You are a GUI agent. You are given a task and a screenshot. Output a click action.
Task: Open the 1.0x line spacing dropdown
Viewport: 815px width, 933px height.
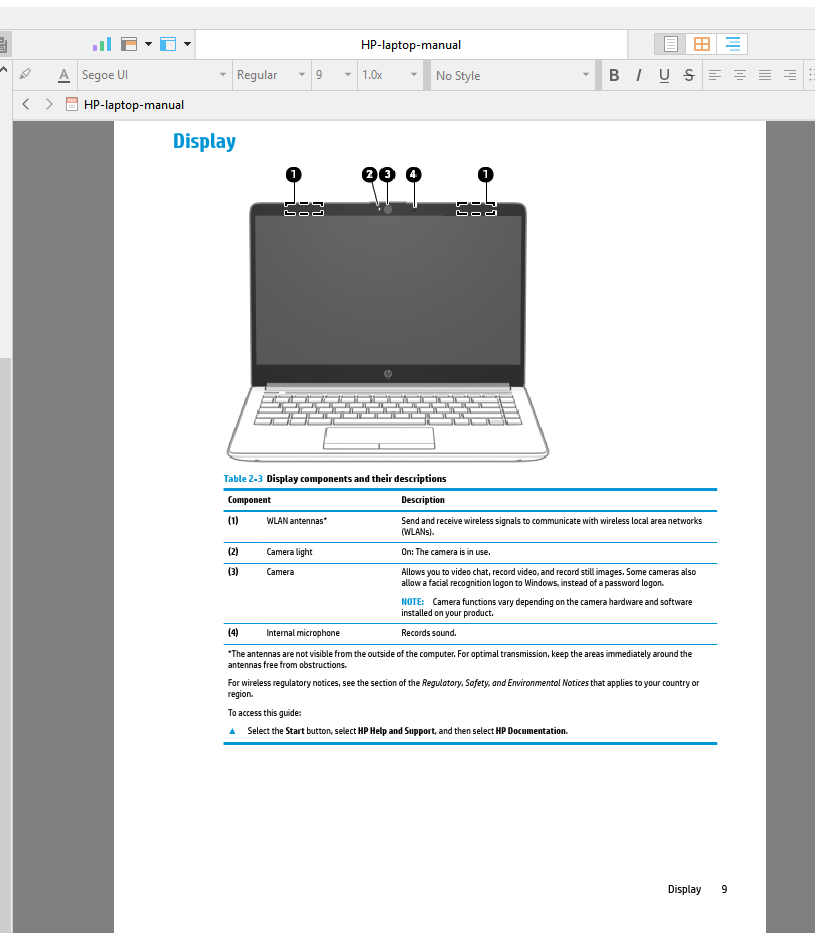pos(390,75)
